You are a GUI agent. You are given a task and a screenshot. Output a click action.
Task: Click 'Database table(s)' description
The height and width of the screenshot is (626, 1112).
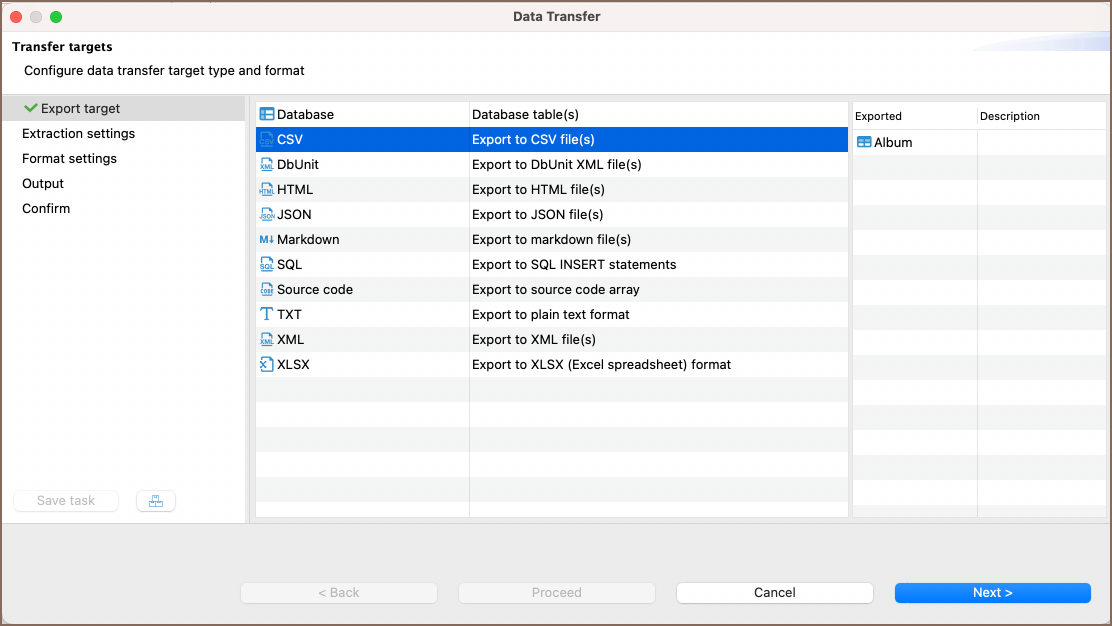[526, 114]
